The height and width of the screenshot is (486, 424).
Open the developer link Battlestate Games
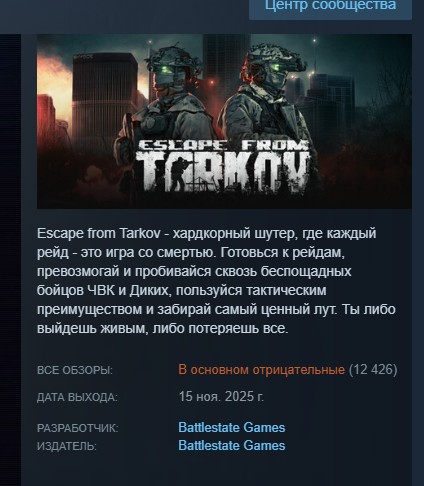click(232, 428)
